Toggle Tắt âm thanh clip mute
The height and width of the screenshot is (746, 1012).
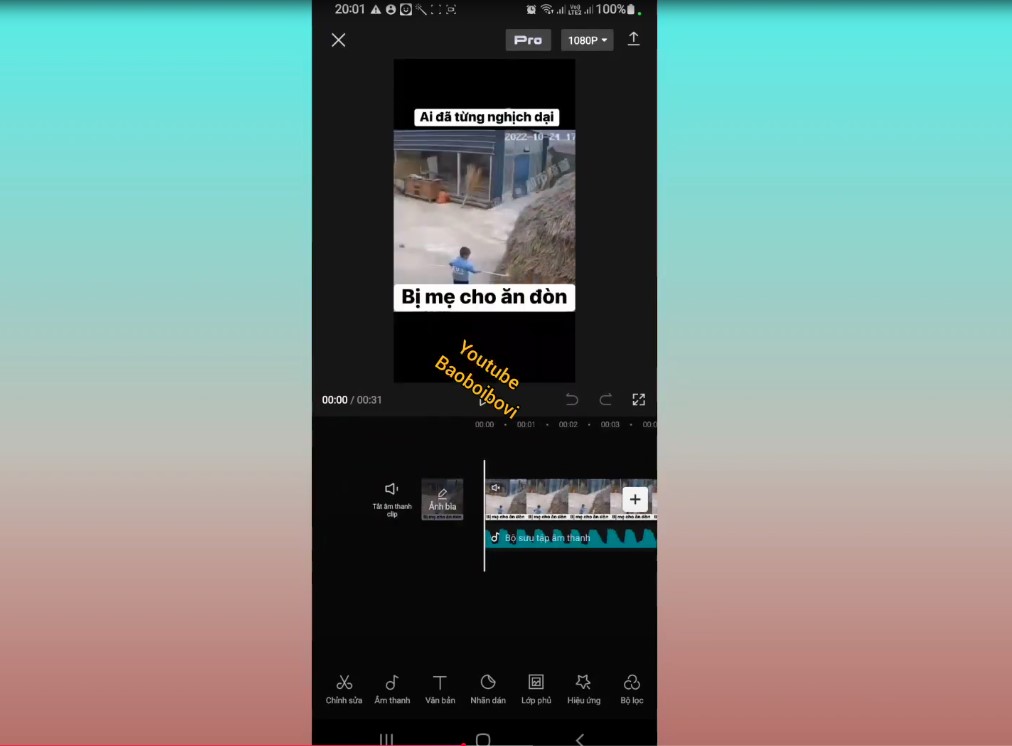[392, 499]
